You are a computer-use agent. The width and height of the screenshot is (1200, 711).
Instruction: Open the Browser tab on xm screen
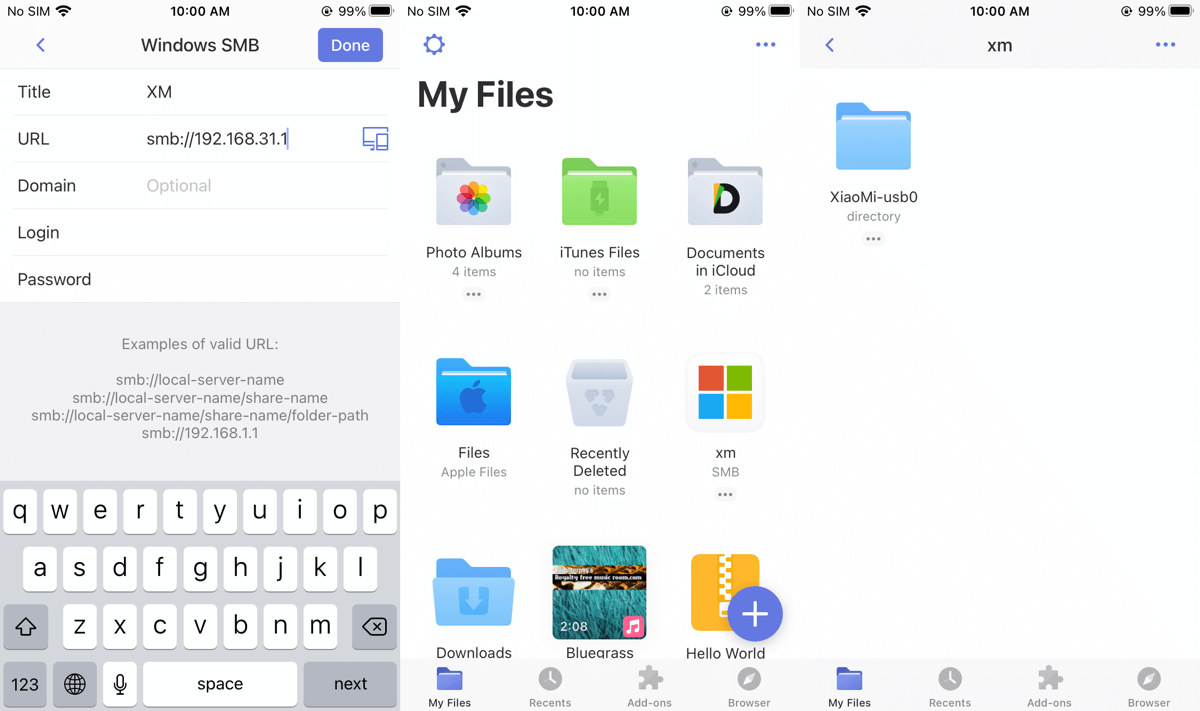pos(1149,686)
